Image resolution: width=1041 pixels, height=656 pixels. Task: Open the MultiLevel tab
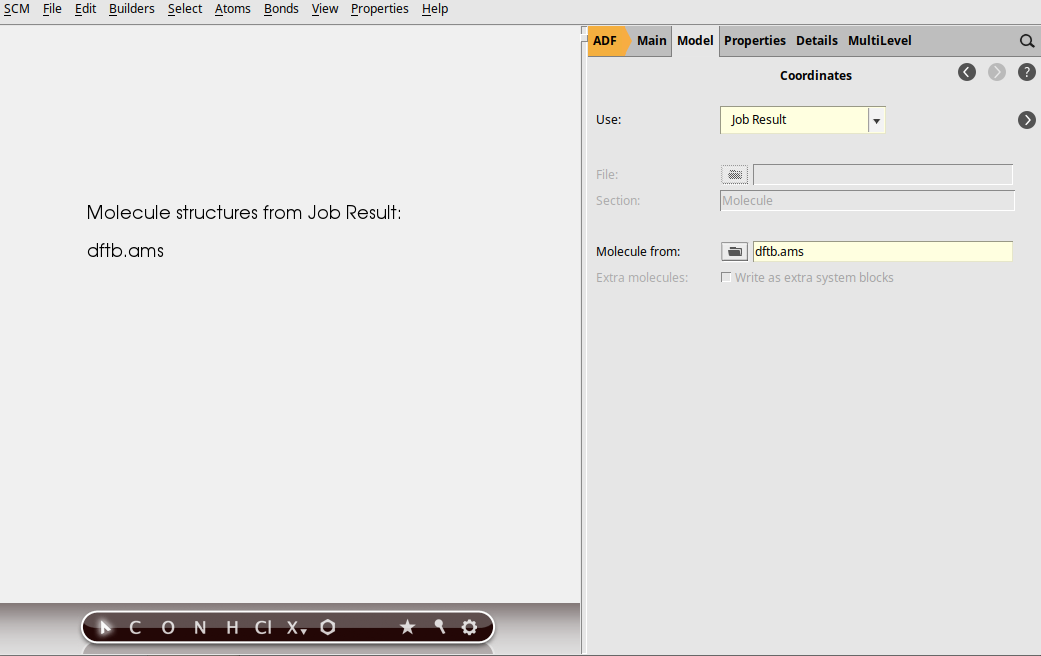coord(879,41)
